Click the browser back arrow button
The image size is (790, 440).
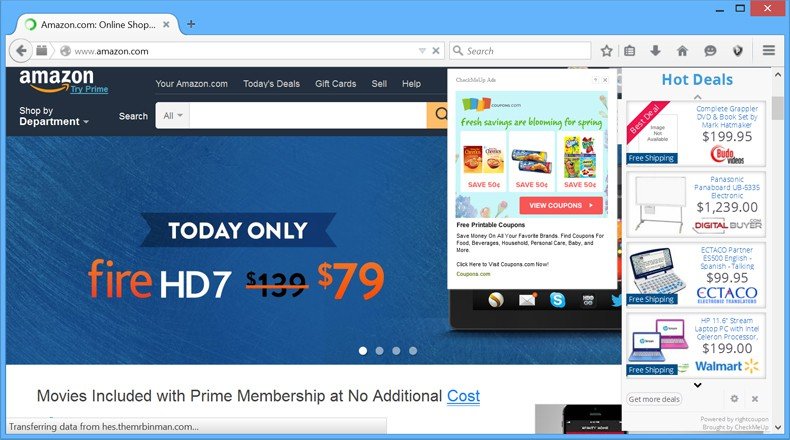[21, 50]
